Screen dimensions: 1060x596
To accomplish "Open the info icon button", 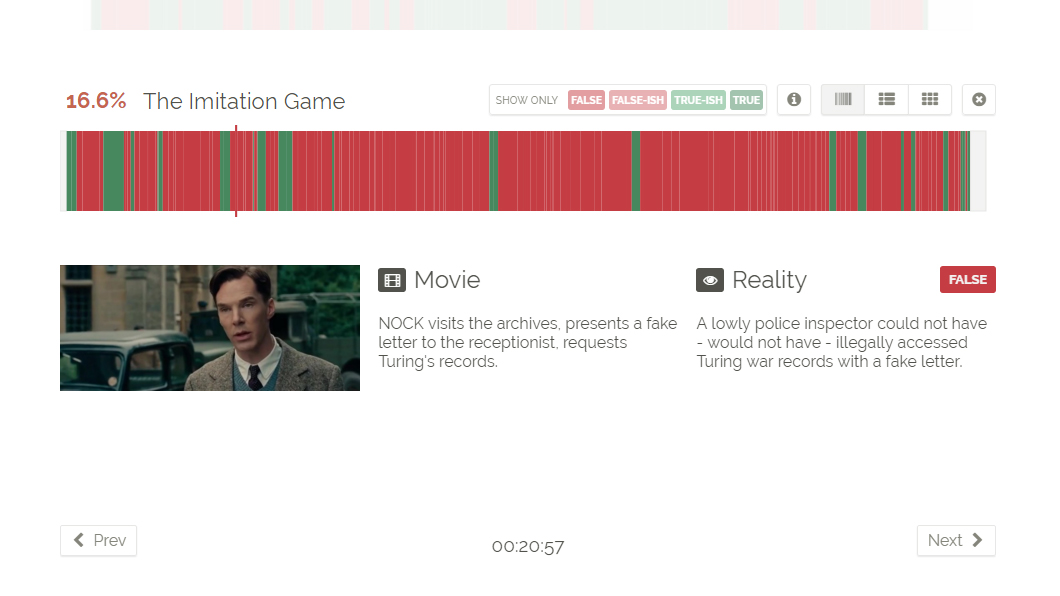I will (x=794, y=100).
